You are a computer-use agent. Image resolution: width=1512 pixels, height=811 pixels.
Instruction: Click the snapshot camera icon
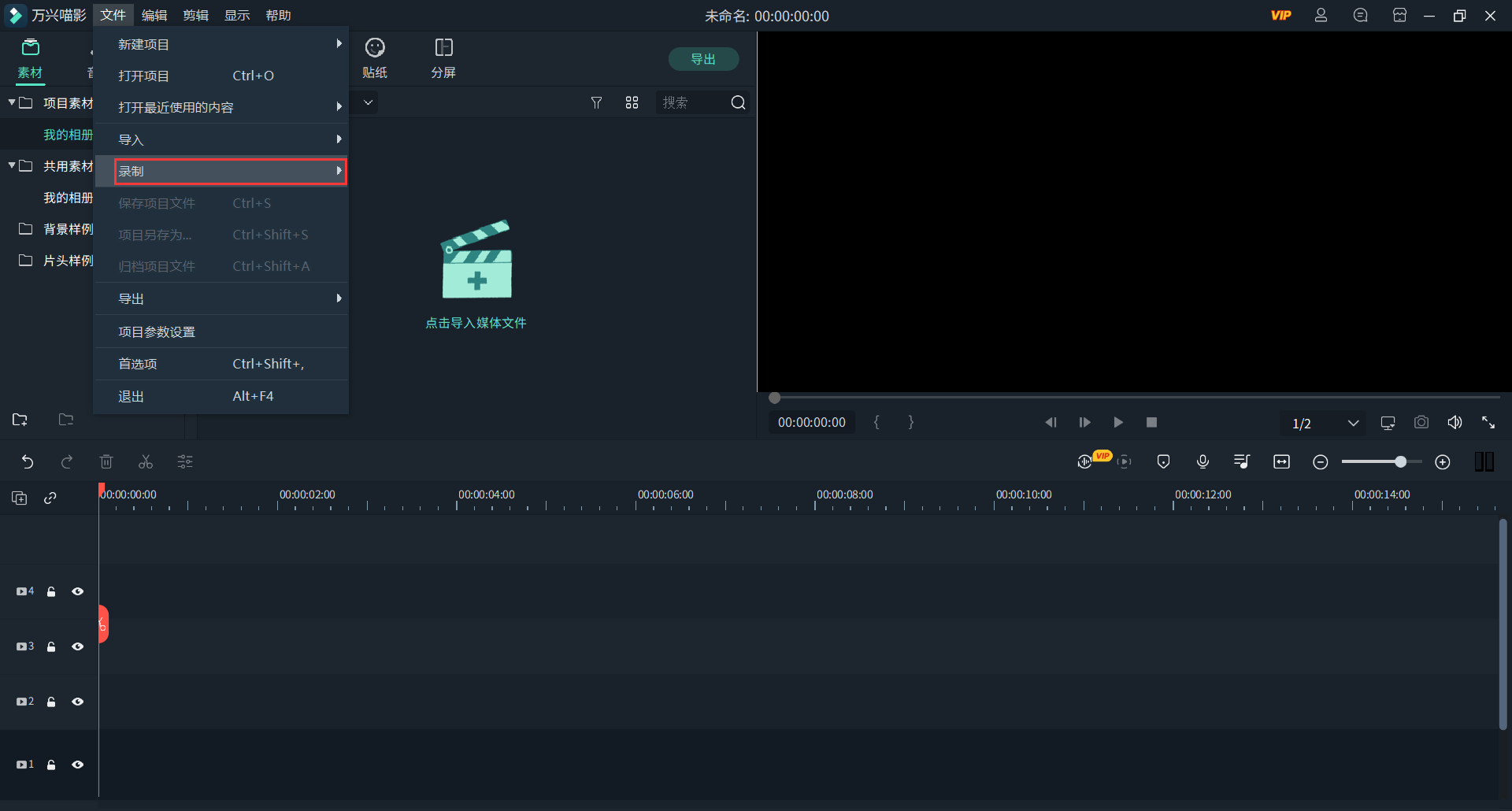[1421, 423]
